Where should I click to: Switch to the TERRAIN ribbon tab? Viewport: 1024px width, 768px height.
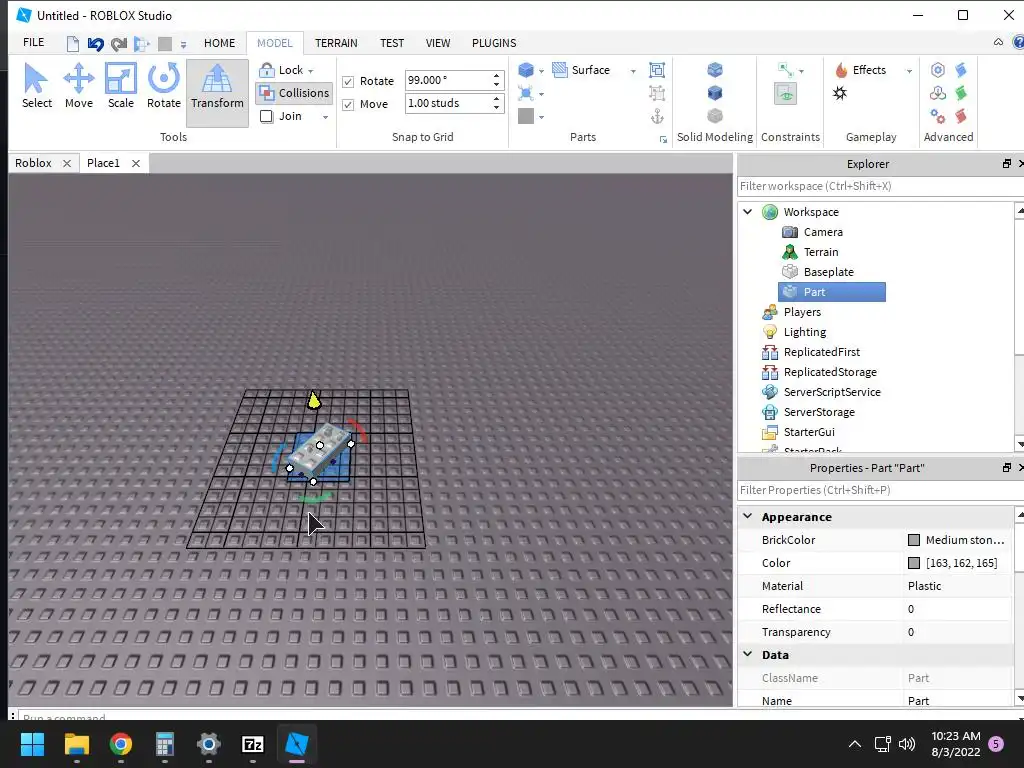point(336,43)
